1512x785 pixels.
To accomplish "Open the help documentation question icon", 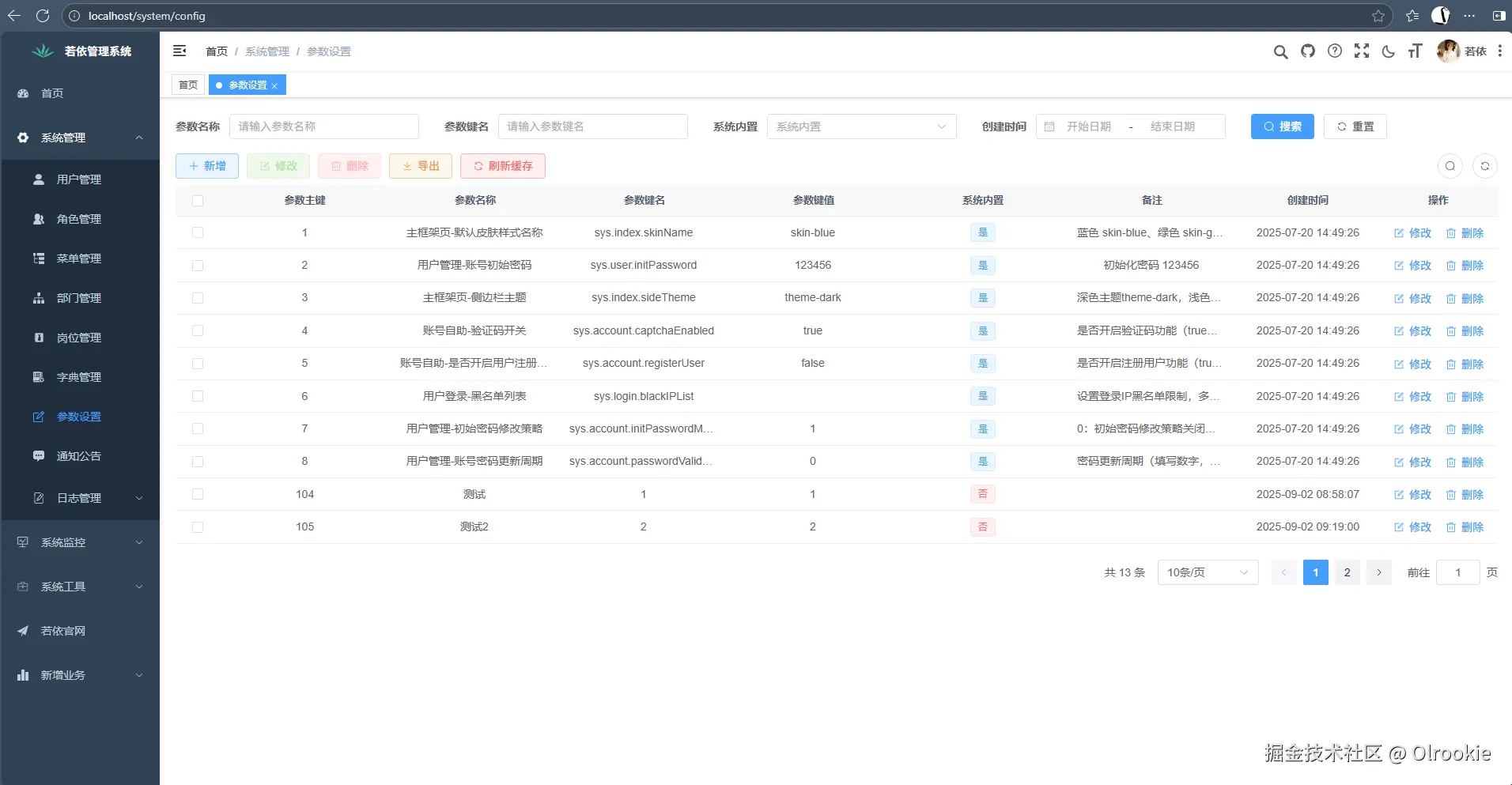I will coord(1335,51).
